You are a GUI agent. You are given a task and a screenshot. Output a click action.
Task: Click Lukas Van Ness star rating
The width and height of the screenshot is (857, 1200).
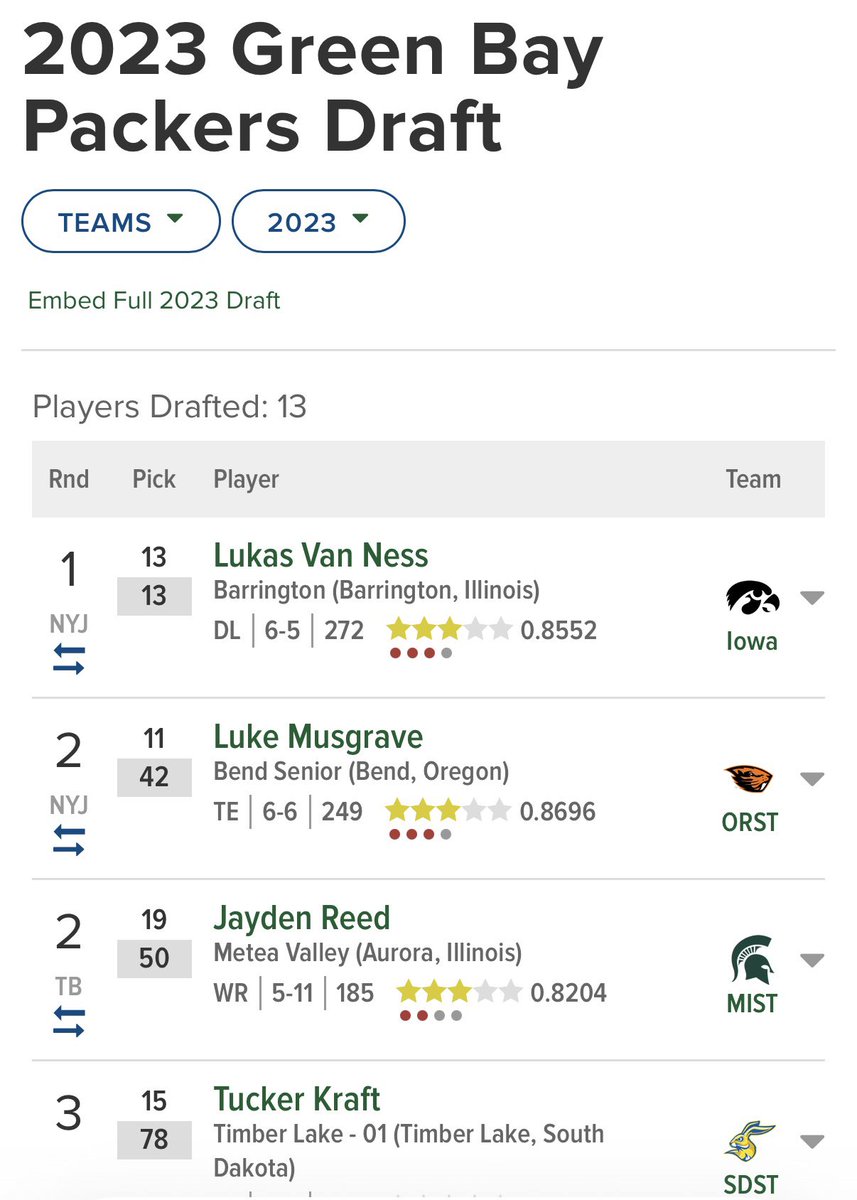449,630
